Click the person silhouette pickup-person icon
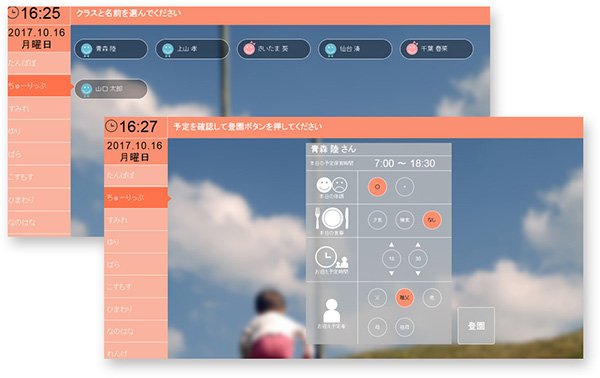Viewport: 600px width, 378px height. pyautogui.click(x=331, y=311)
